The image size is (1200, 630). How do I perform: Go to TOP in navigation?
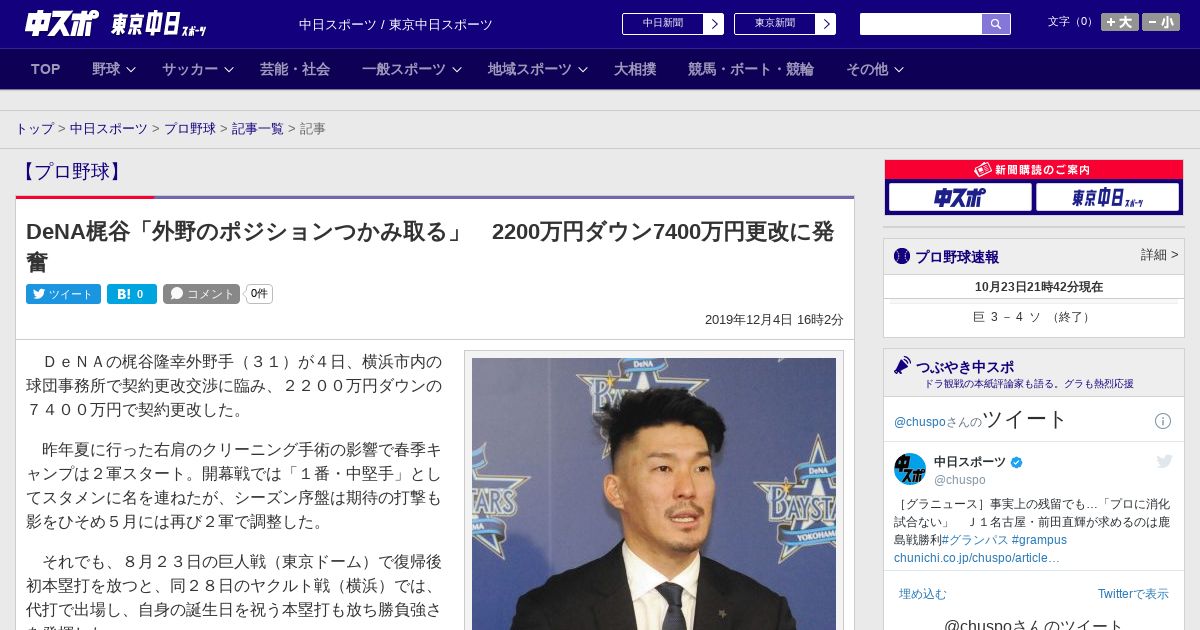point(46,69)
